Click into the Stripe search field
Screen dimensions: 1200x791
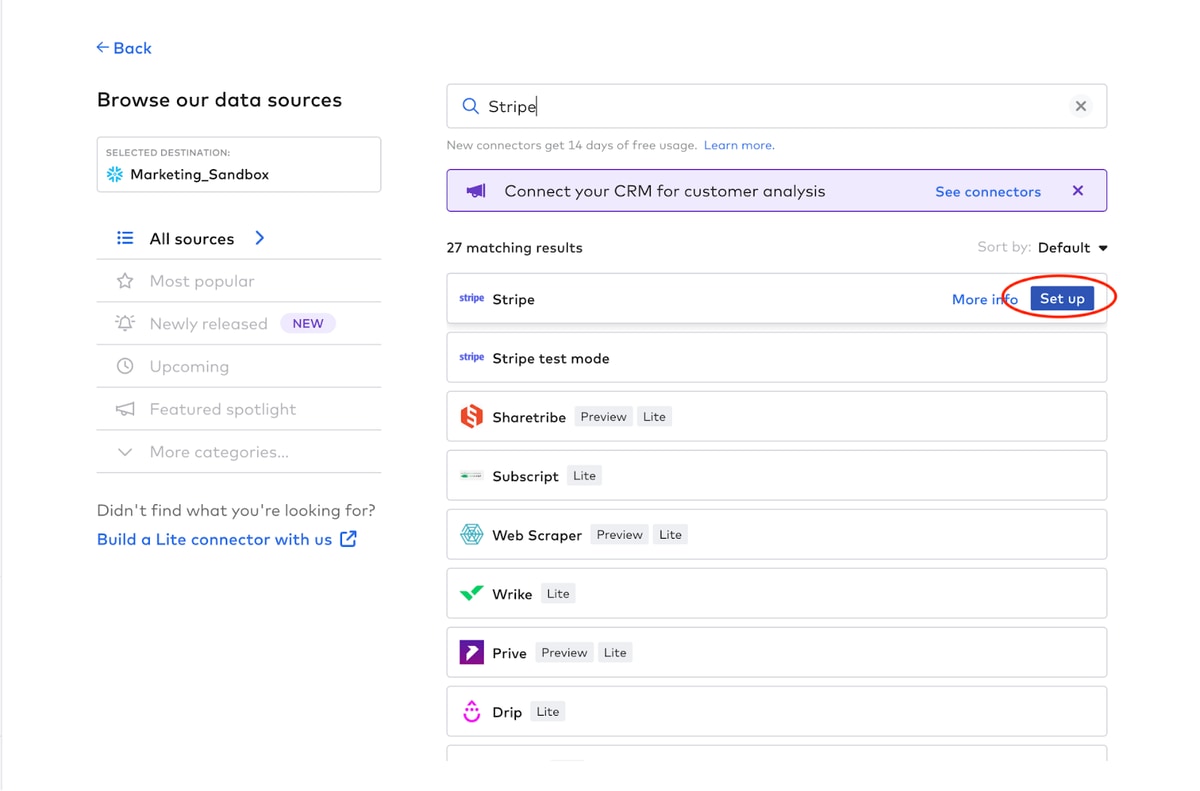[x=776, y=106]
